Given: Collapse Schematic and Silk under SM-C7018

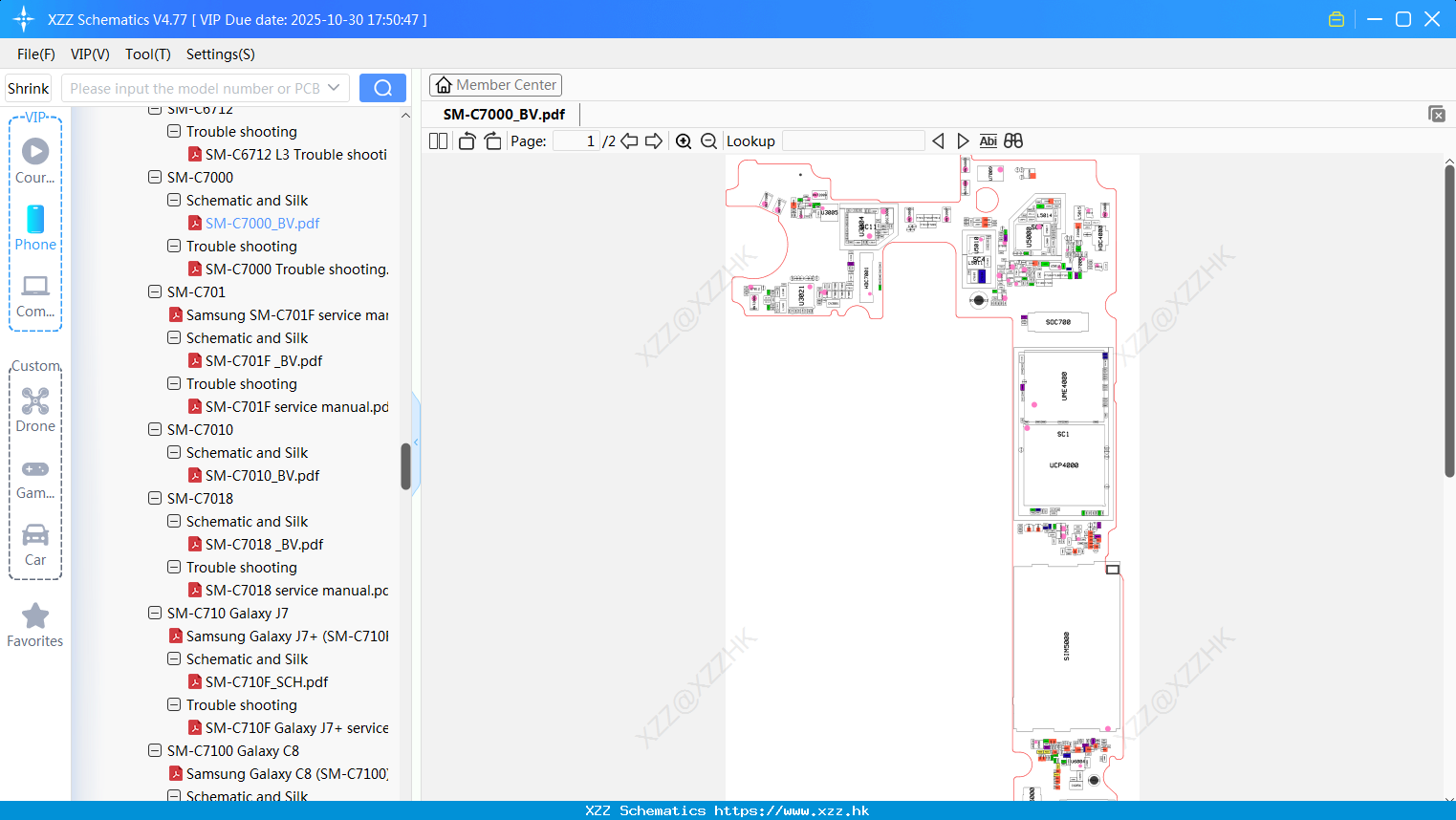Looking at the screenshot, I should pyautogui.click(x=174, y=521).
